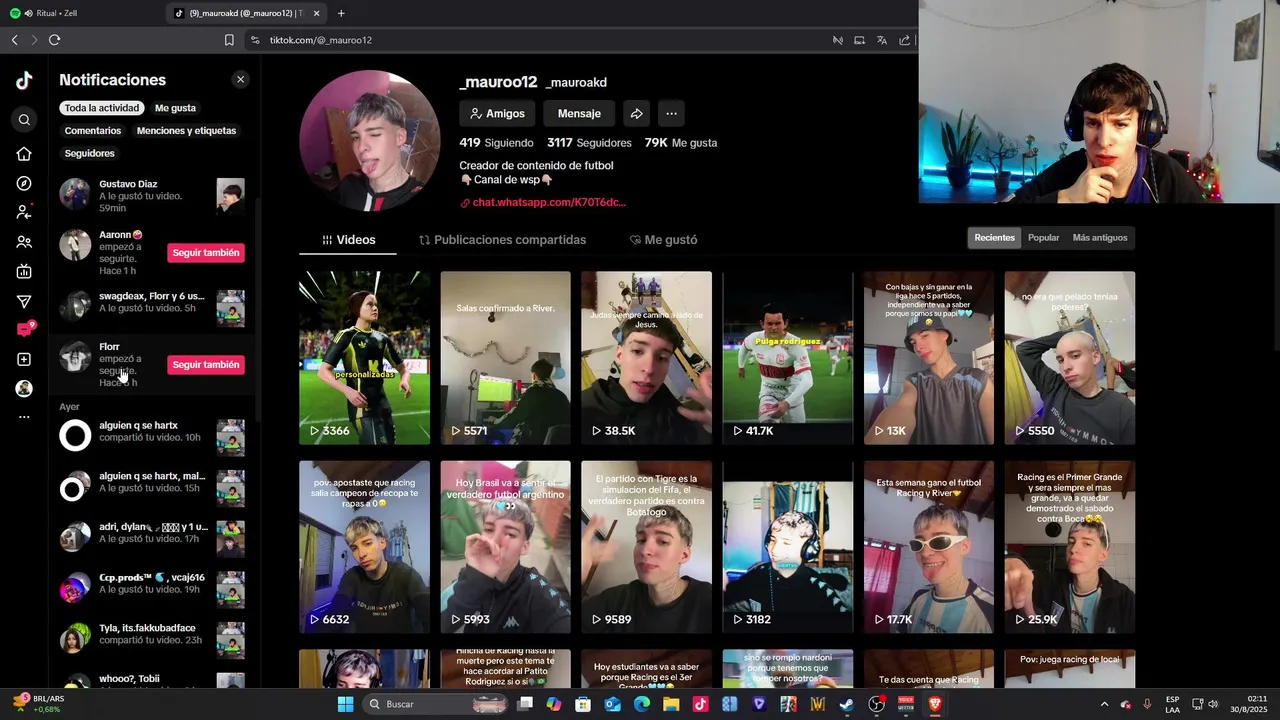Reload the page in browser
Screen dimensions: 1280x720
pyautogui.click(x=54, y=40)
